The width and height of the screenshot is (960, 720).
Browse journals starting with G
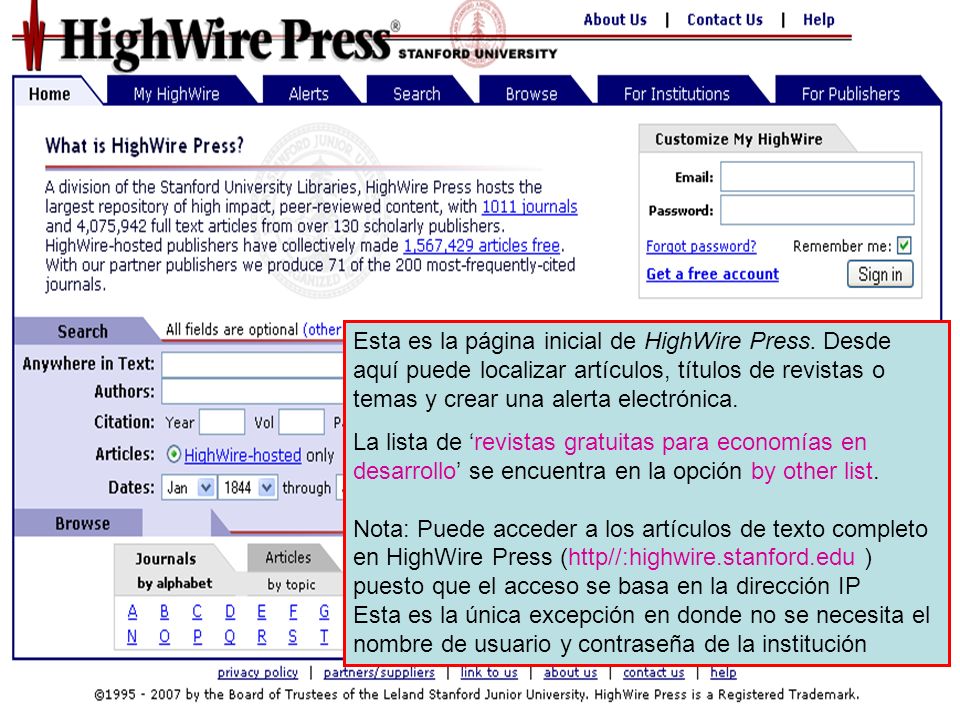point(324,611)
